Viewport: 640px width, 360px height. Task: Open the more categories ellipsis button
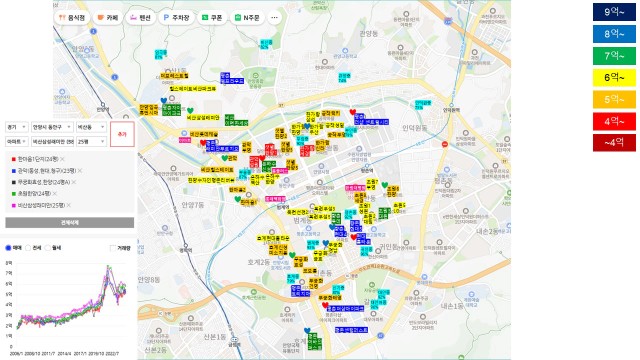click(x=274, y=18)
